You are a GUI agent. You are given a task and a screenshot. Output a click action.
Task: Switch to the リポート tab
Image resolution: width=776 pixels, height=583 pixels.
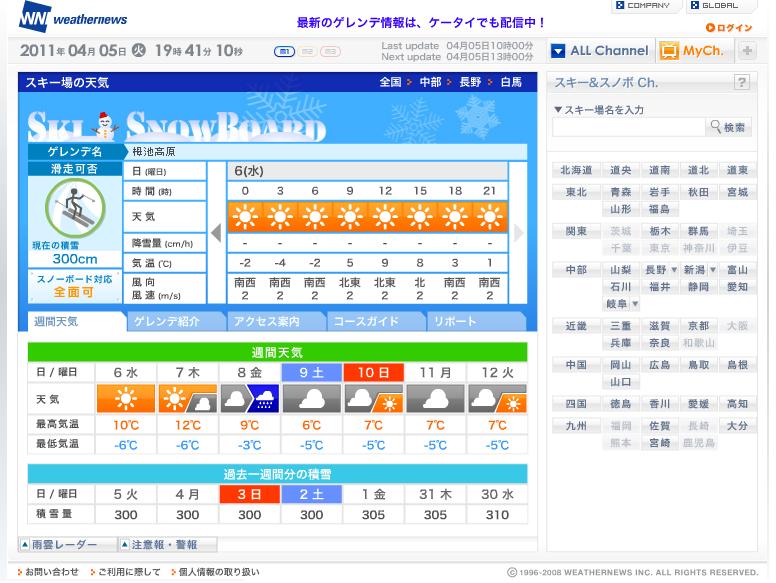pyautogui.click(x=476, y=322)
